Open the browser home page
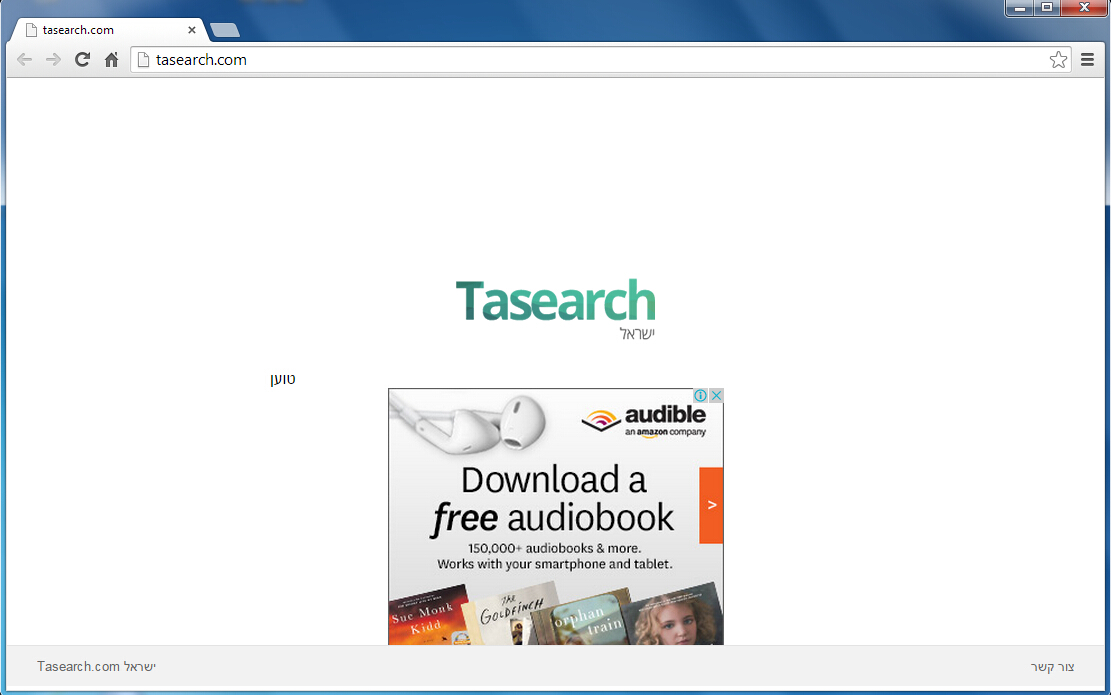This screenshot has height=695, width=1111. pos(111,60)
